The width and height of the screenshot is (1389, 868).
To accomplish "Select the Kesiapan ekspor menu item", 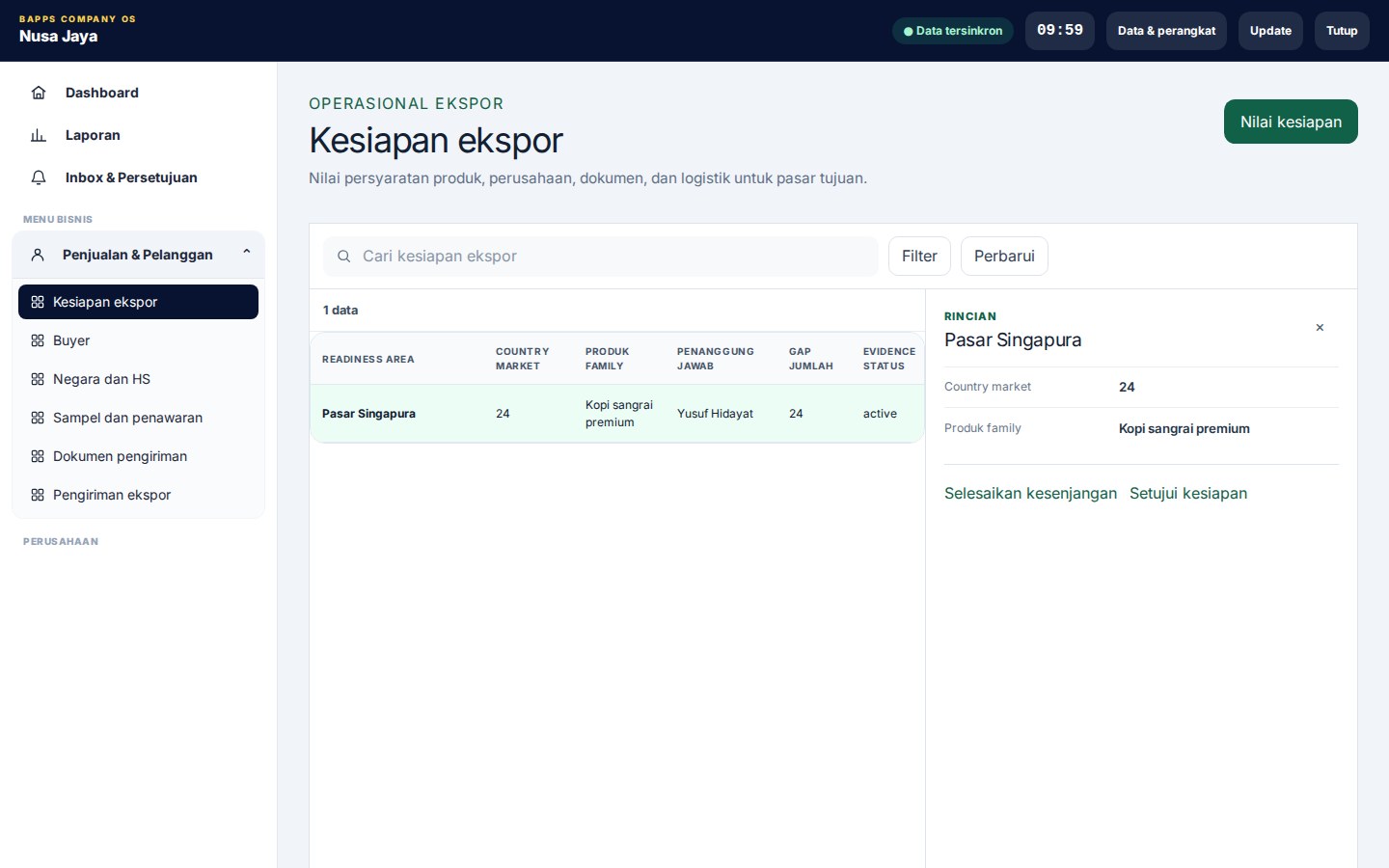I will [138, 302].
